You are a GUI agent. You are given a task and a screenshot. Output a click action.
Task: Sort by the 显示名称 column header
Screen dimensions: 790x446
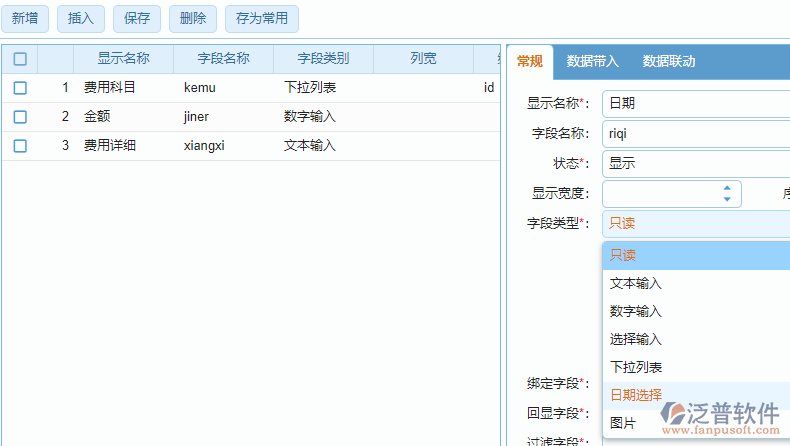pyautogui.click(x=123, y=59)
